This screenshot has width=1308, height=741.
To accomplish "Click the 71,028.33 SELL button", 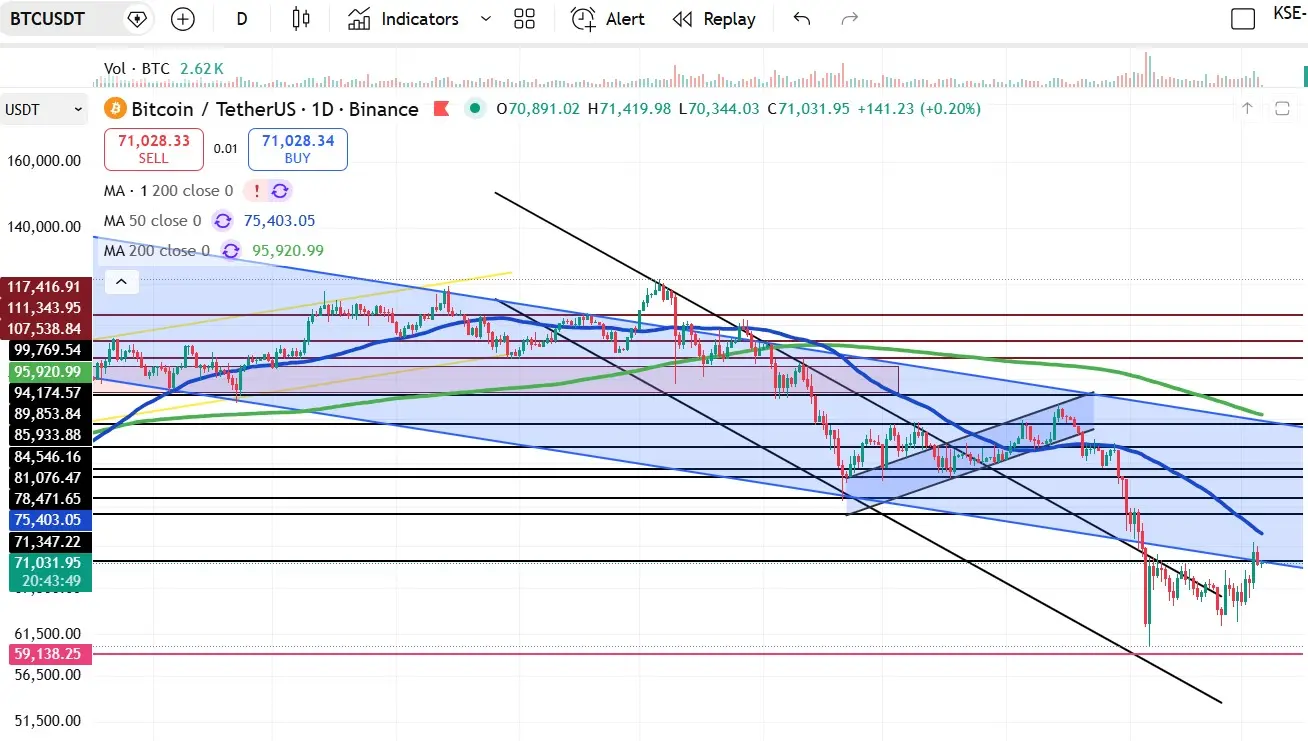I will tap(154, 149).
